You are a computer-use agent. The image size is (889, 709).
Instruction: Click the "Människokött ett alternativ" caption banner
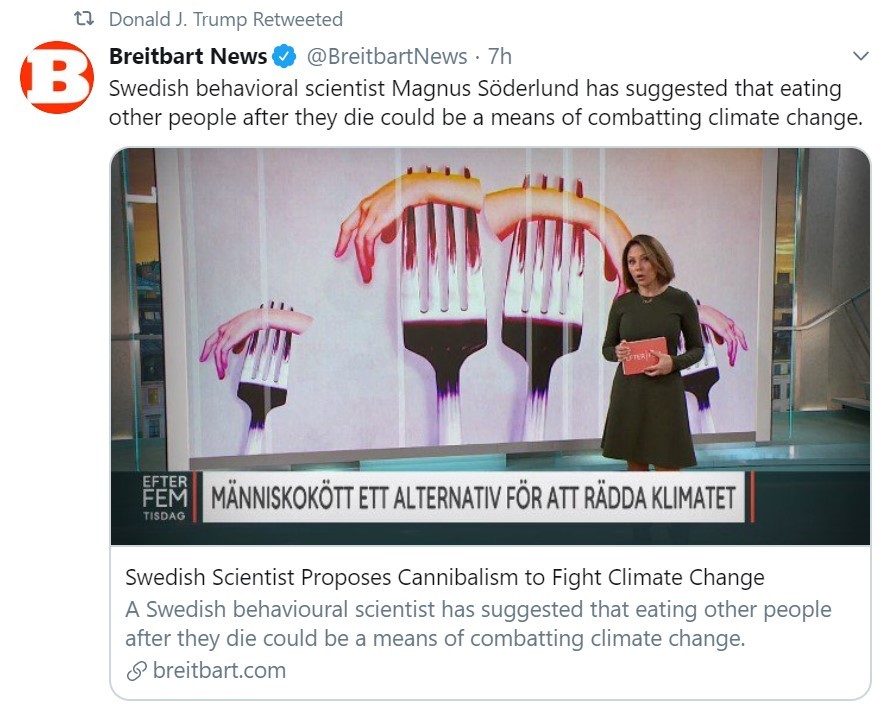475,497
